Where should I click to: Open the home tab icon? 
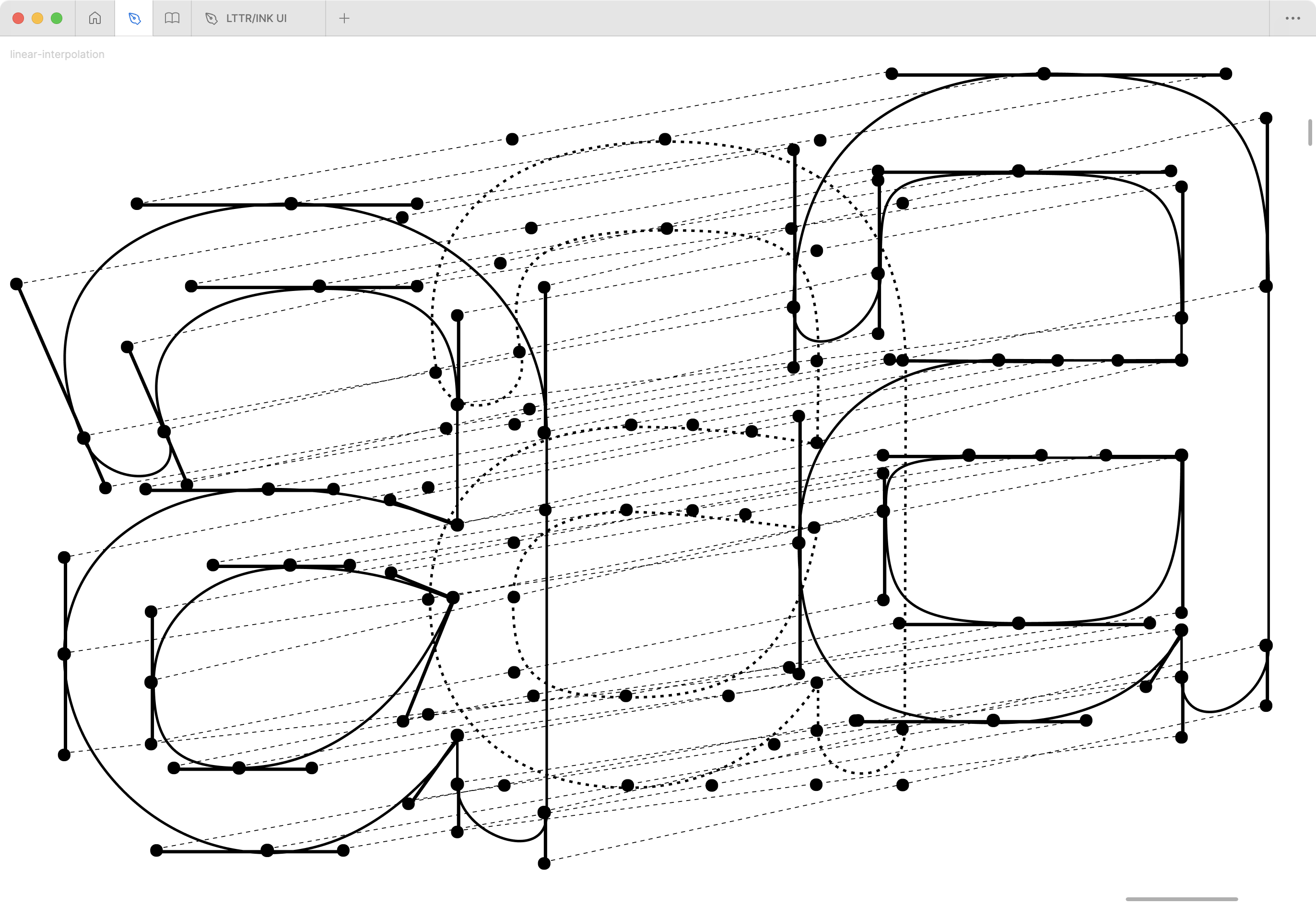coord(95,18)
